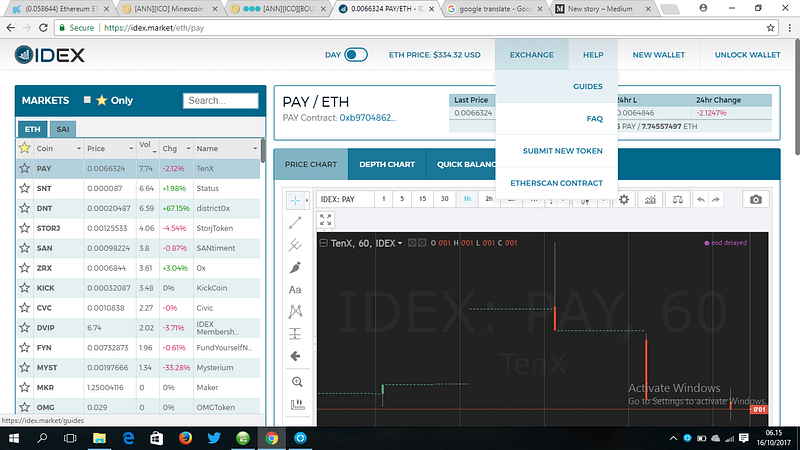The image size is (800, 450).
Task: Redo last chart action
Action: click(x=716, y=199)
